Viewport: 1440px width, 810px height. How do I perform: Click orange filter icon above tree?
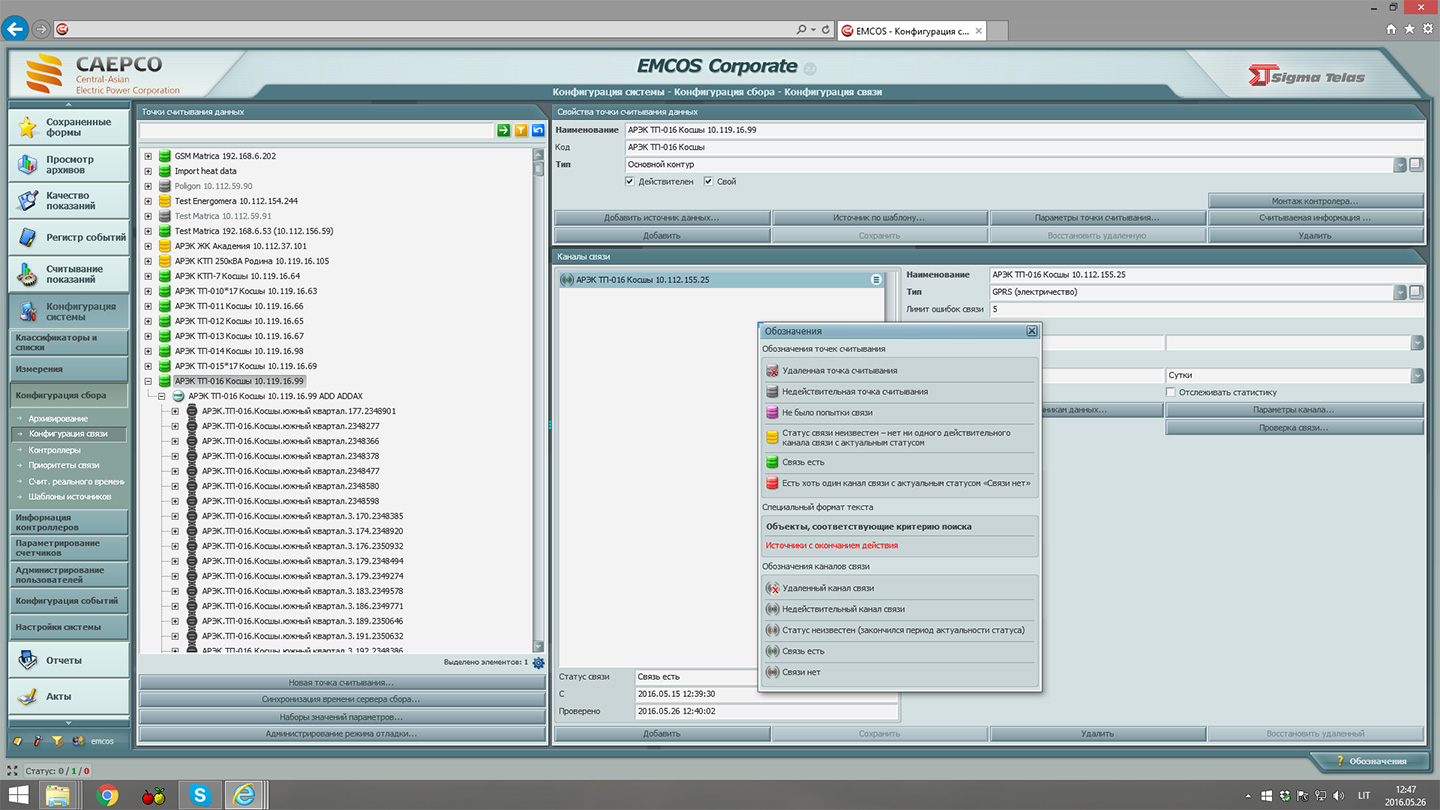[x=521, y=131]
